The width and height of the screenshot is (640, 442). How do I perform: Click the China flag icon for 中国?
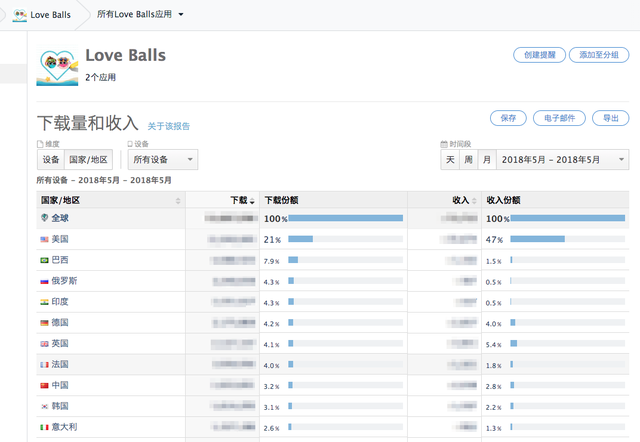[44, 385]
